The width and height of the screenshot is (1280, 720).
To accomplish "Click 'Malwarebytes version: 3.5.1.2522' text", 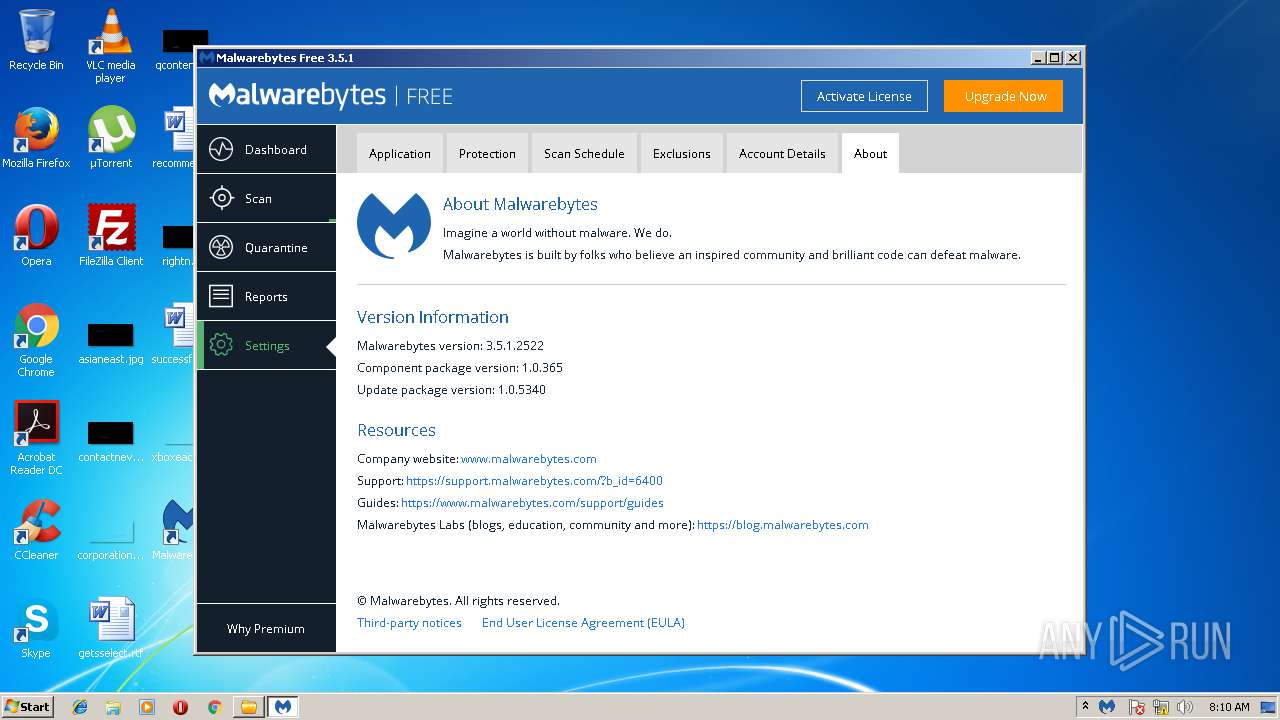I will [x=450, y=346].
